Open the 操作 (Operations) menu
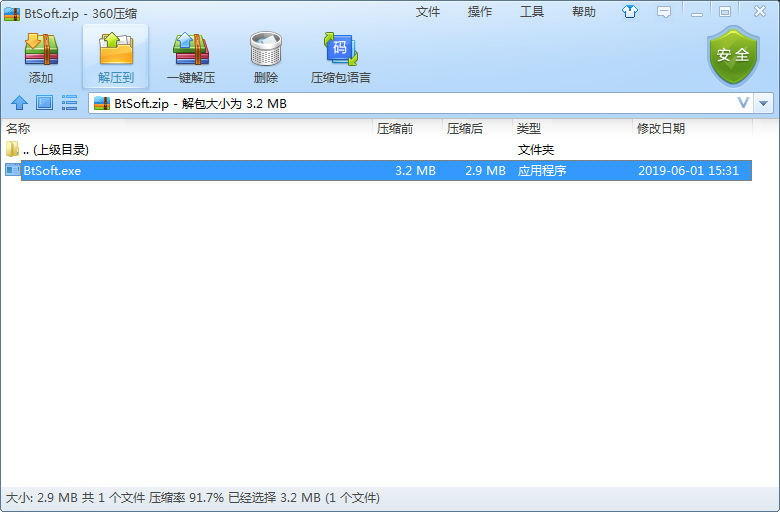 point(480,12)
